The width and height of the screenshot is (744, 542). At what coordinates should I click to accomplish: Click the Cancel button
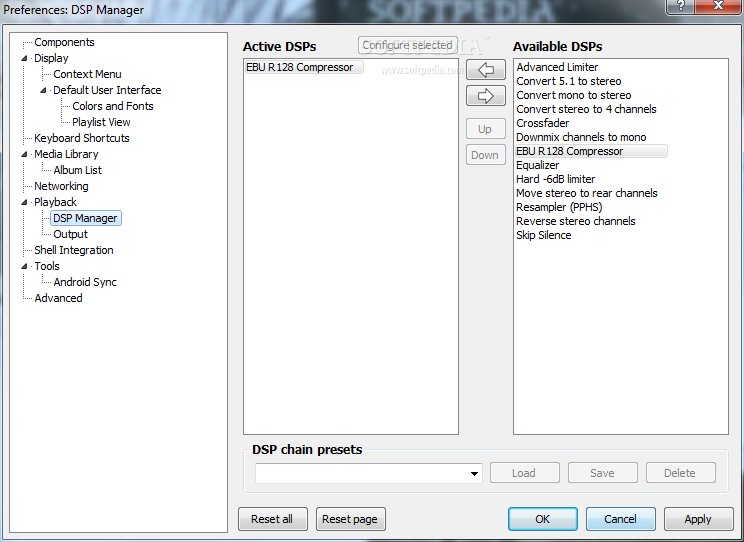point(621,519)
